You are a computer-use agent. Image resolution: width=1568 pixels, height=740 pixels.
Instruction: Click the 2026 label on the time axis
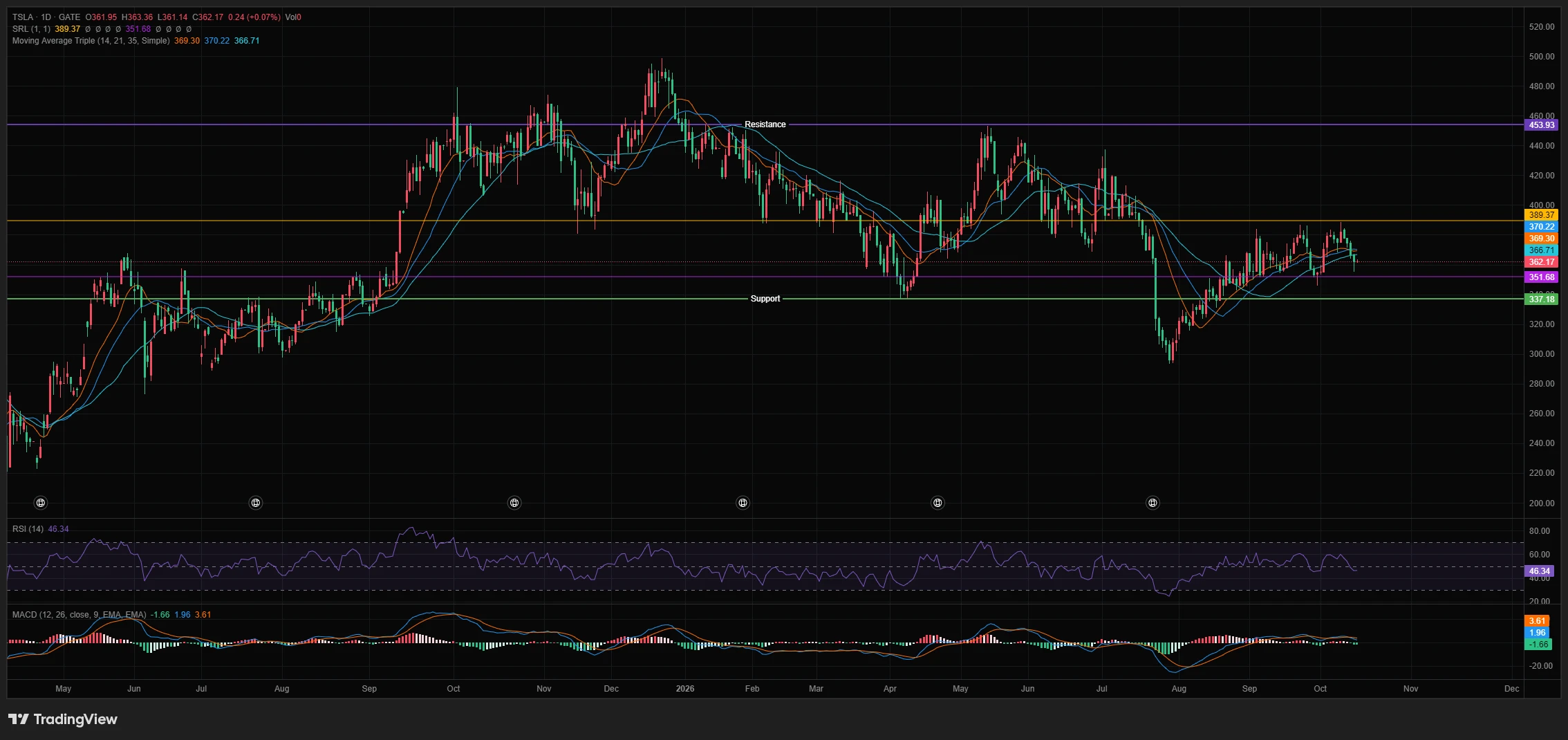685,689
